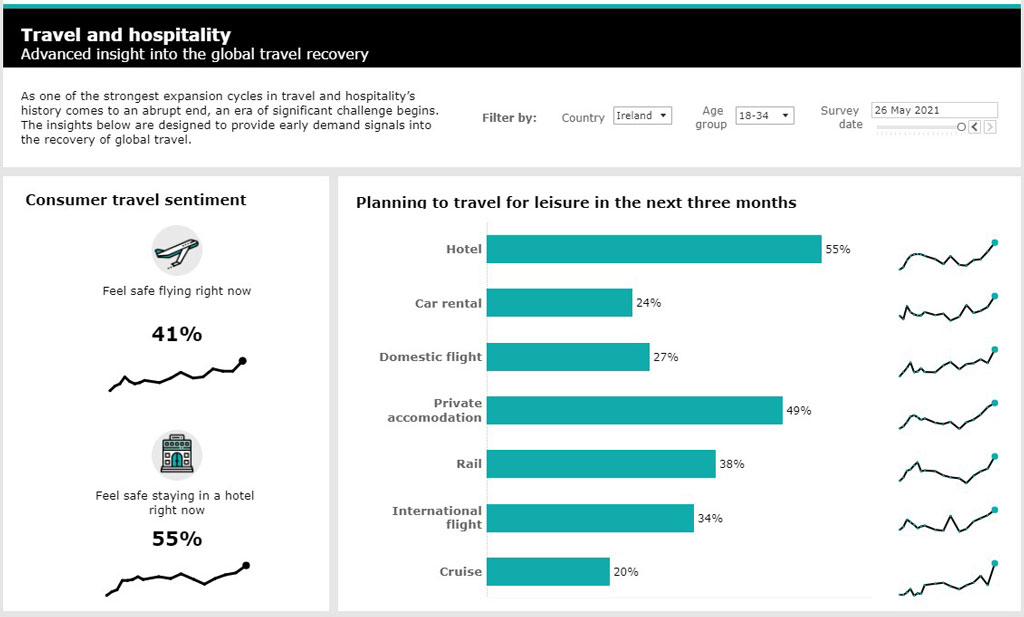The height and width of the screenshot is (617, 1024).
Task: Click the Cruise trend sparkline
Action: point(947,582)
